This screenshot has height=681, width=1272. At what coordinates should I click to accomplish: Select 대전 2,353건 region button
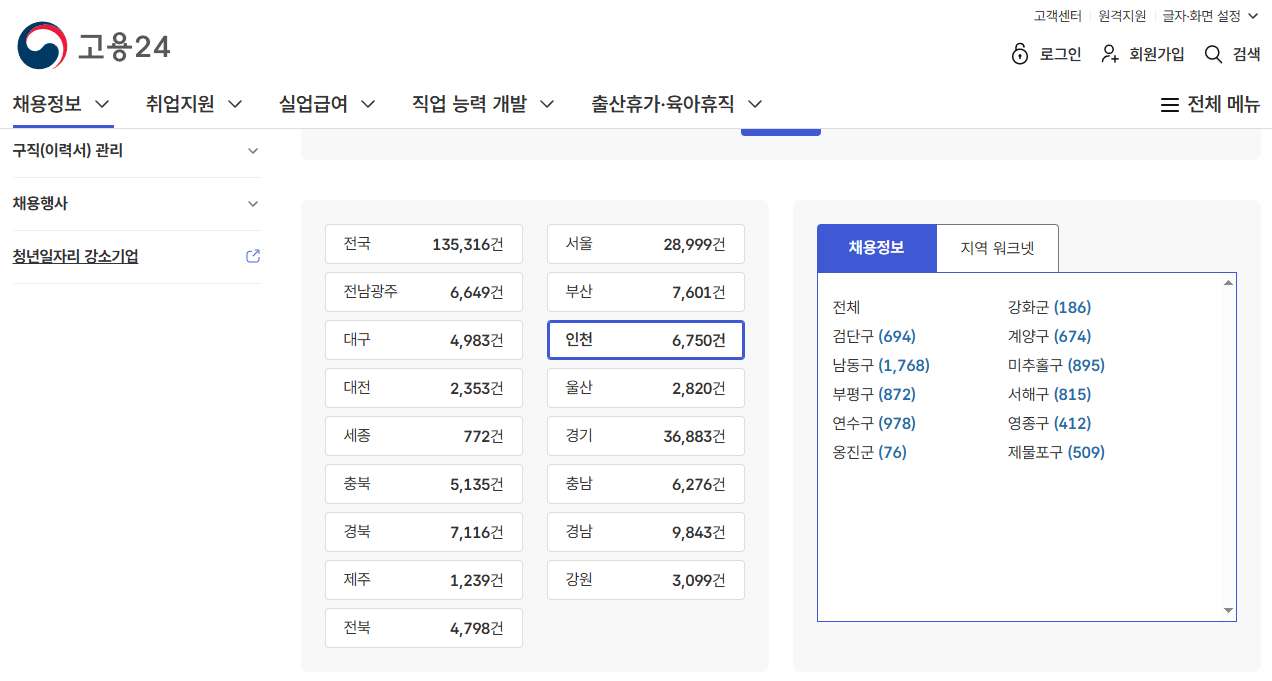click(x=424, y=388)
